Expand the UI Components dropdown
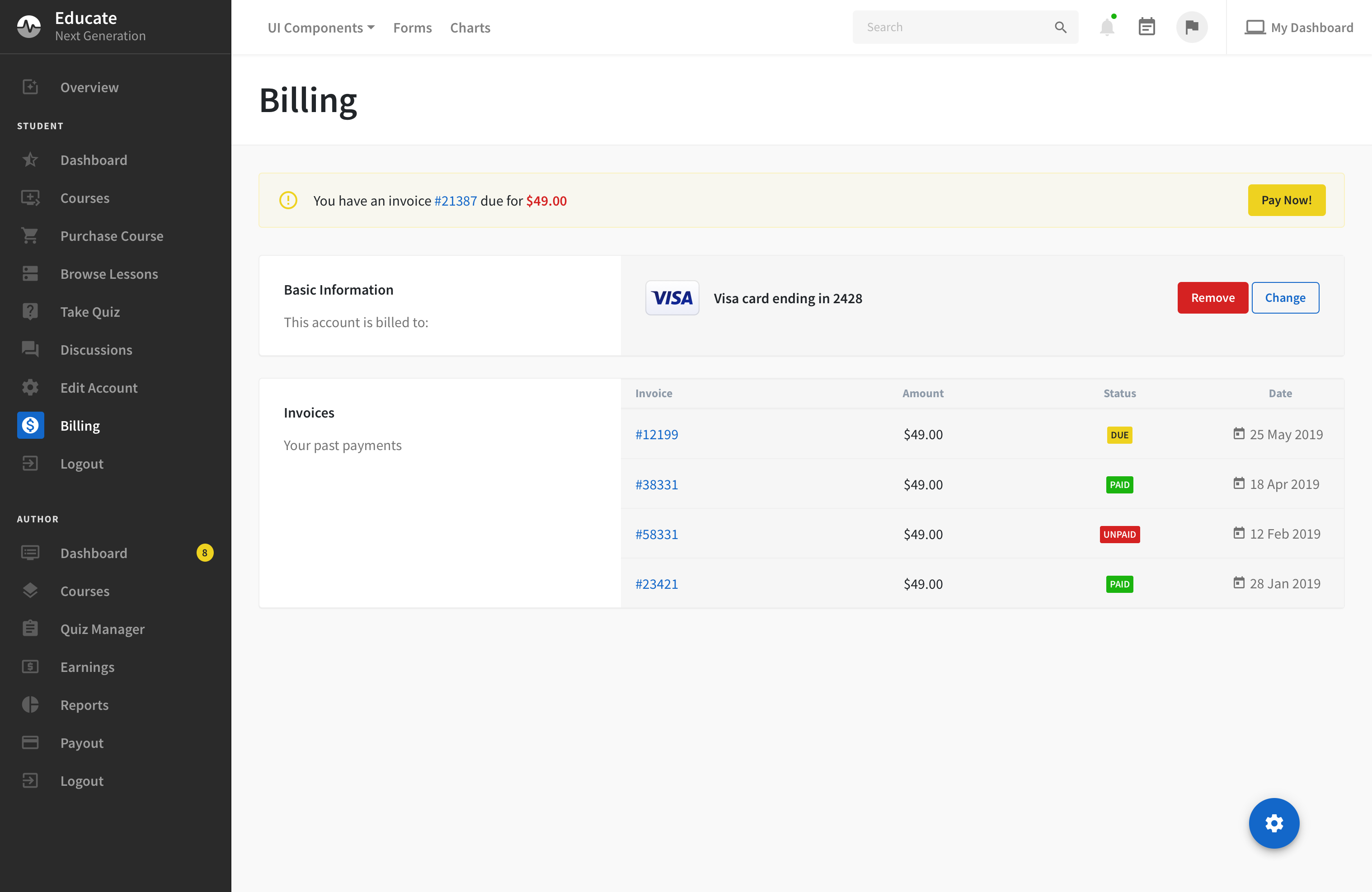The height and width of the screenshot is (892, 1372). coord(320,28)
